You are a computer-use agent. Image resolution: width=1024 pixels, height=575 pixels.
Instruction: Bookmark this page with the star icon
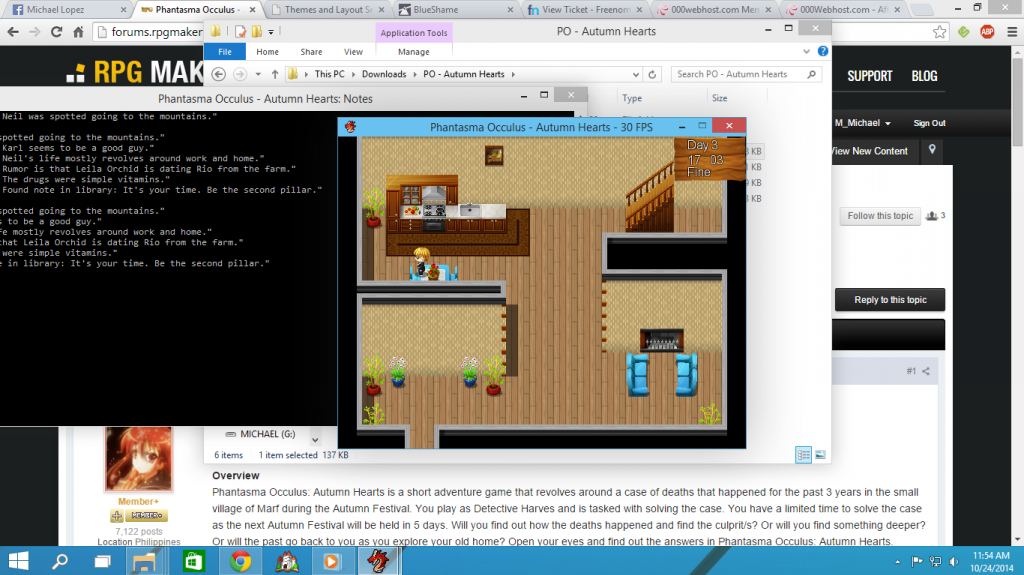[940, 31]
